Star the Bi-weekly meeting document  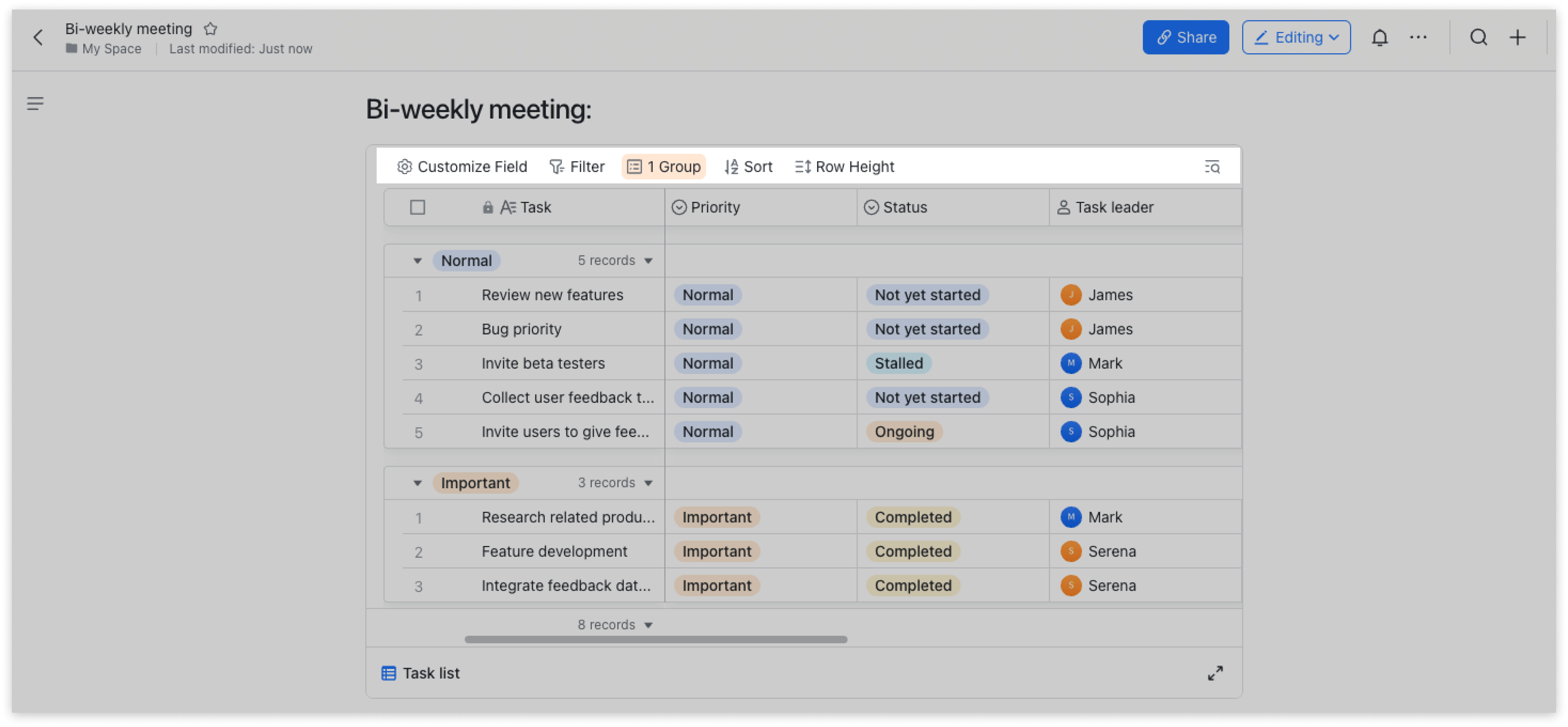point(211,29)
